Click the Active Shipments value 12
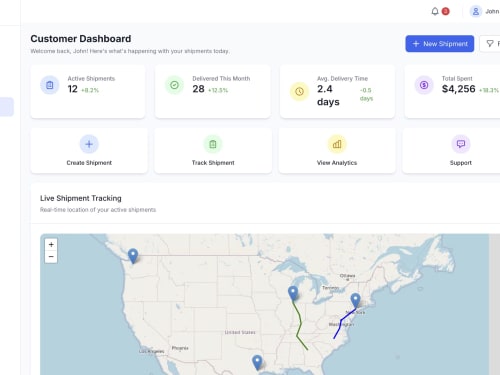This screenshot has width=500, height=375. [73, 89]
